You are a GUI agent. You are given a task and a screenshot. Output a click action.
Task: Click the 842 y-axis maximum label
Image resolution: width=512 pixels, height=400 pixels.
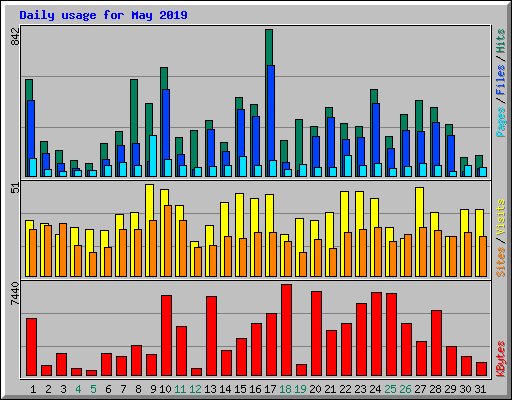point(15,36)
